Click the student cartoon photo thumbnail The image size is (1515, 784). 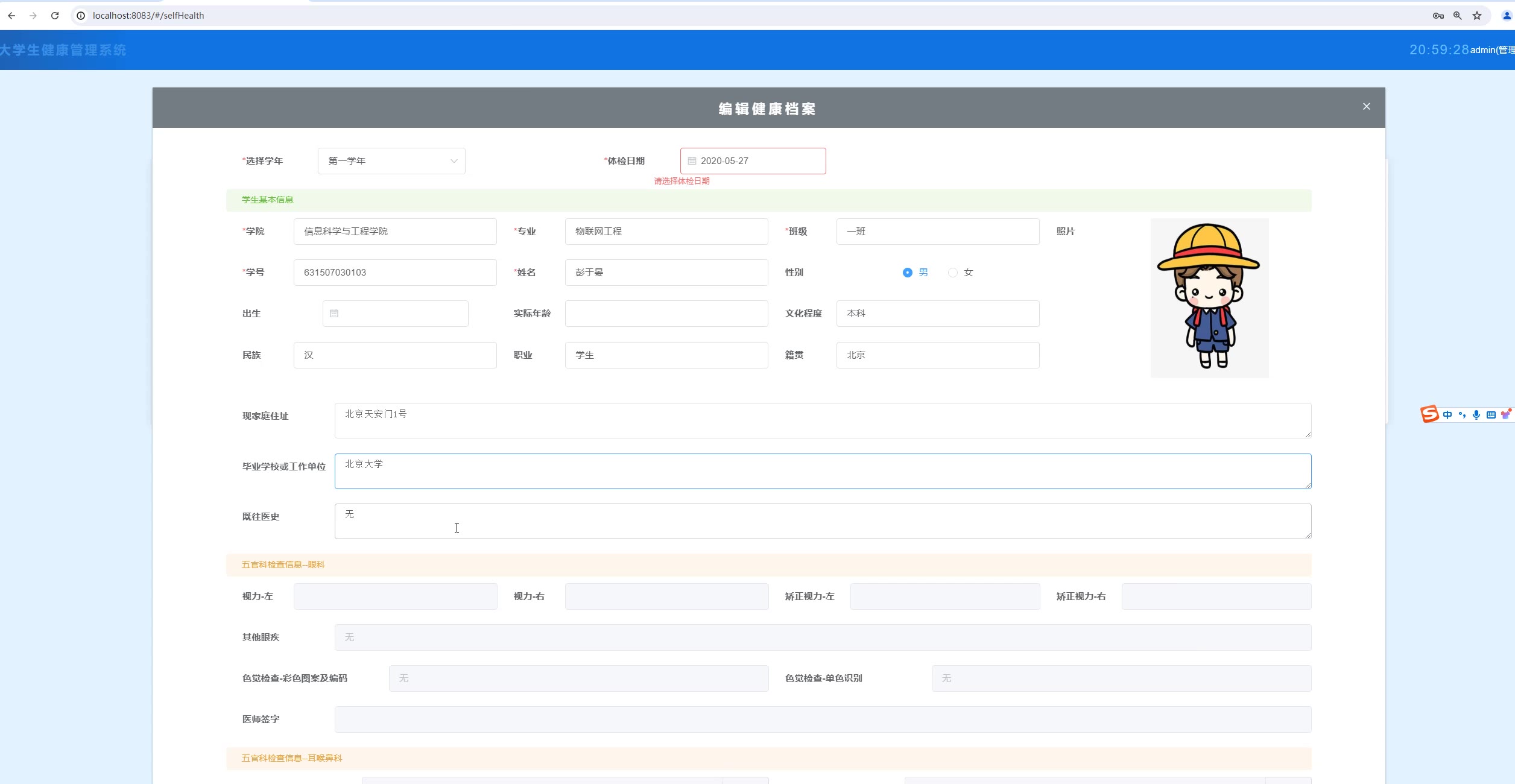(1210, 298)
